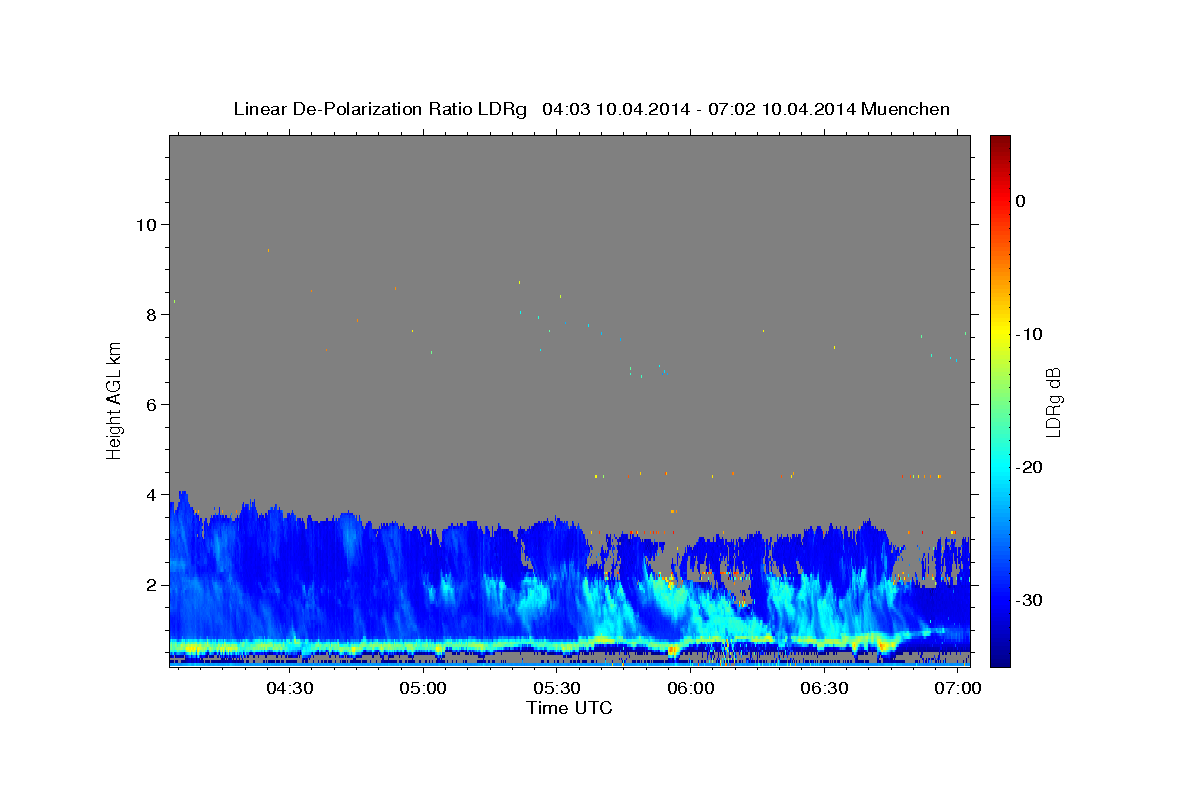This screenshot has height=800, width=1200.
Task: Click the 'LDRg dB' colorbar title
Action: coord(1054,402)
